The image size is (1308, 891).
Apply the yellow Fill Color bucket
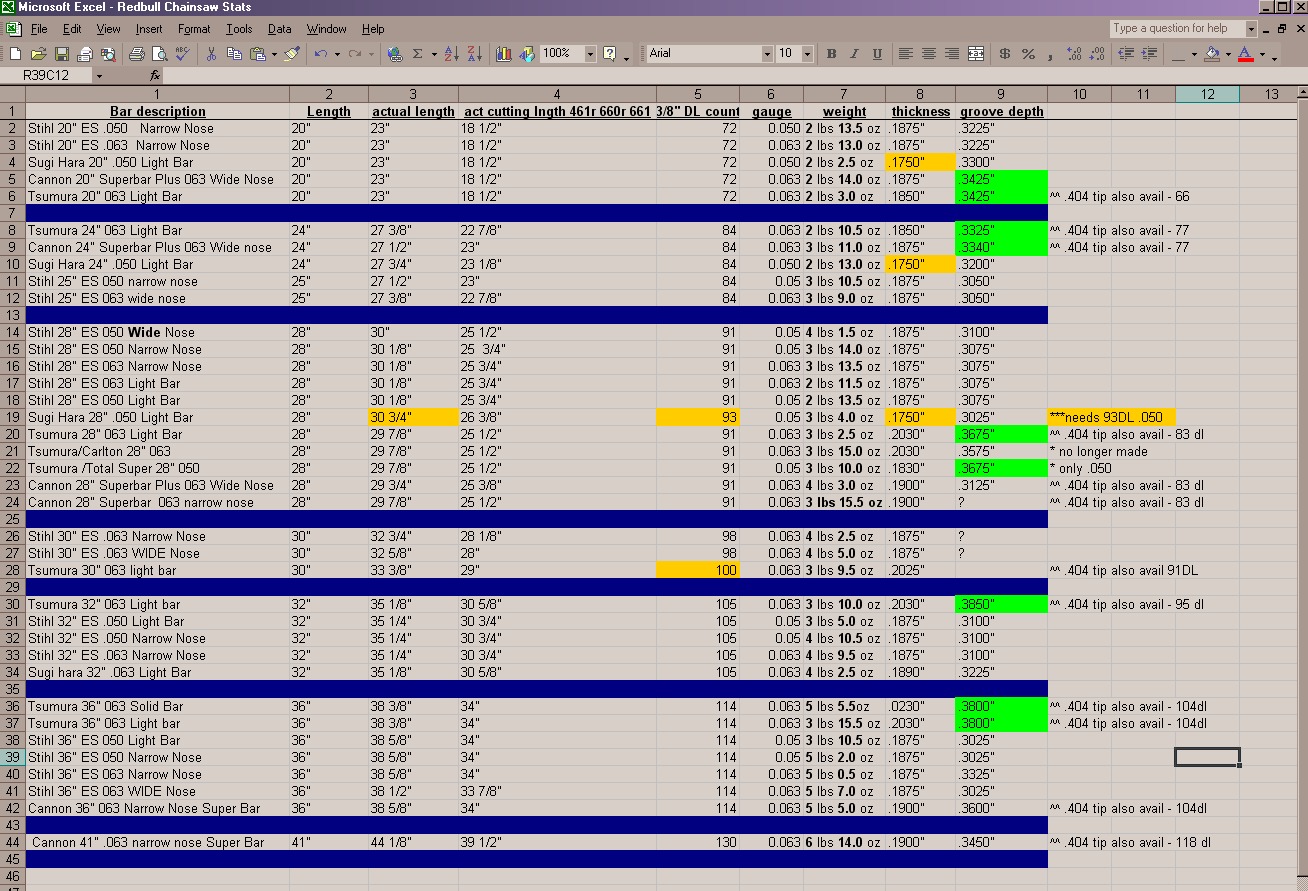tap(1212, 54)
